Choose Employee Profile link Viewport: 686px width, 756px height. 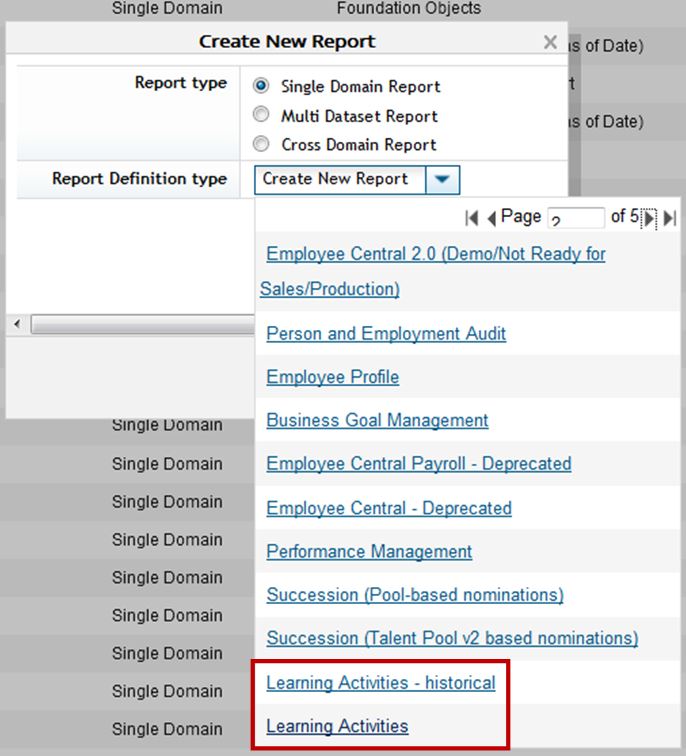coord(333,377)
